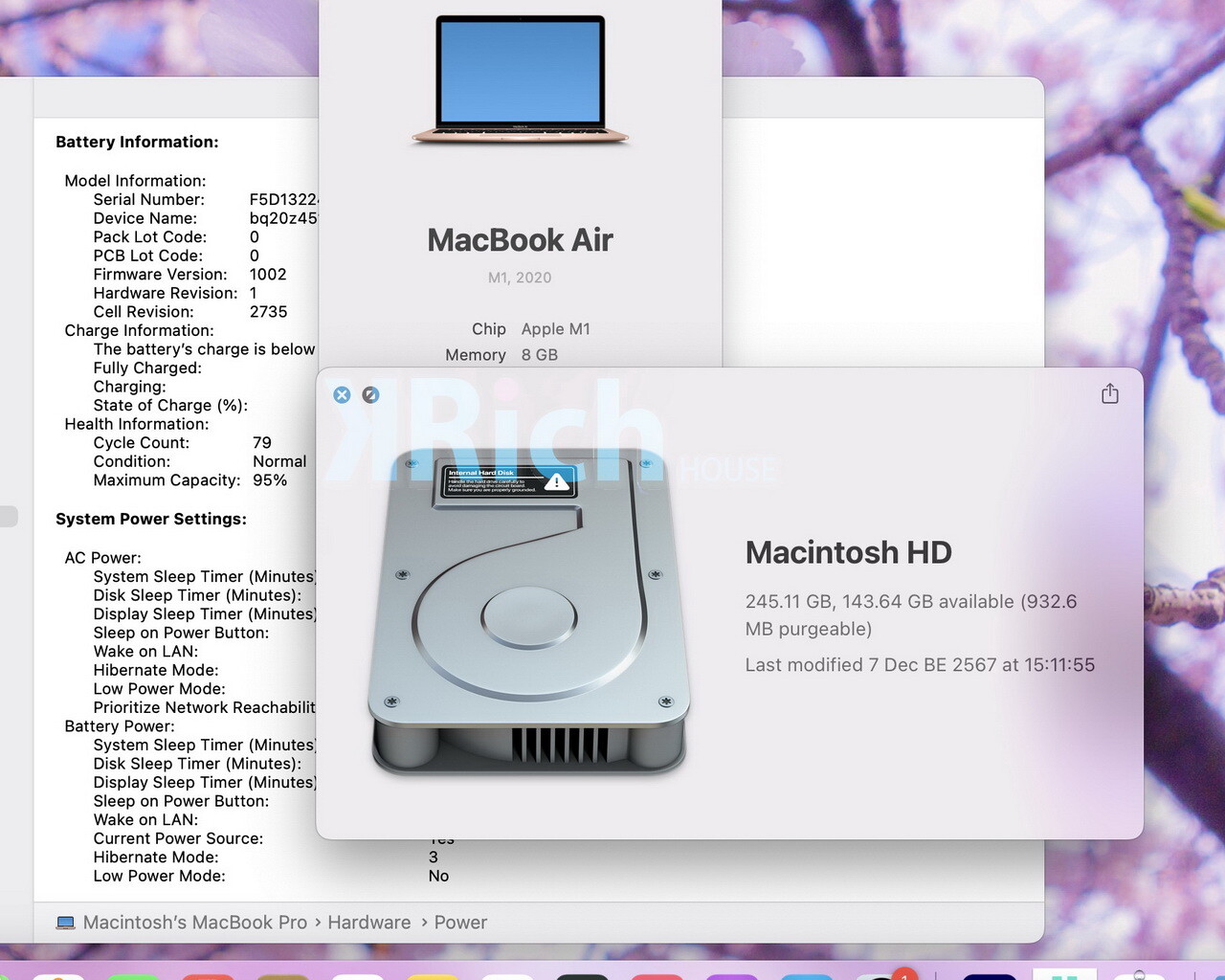Select Wake on LAN under AC Power
The height and width of the screenshot is (980, 1225).
(x=145, y=651)
